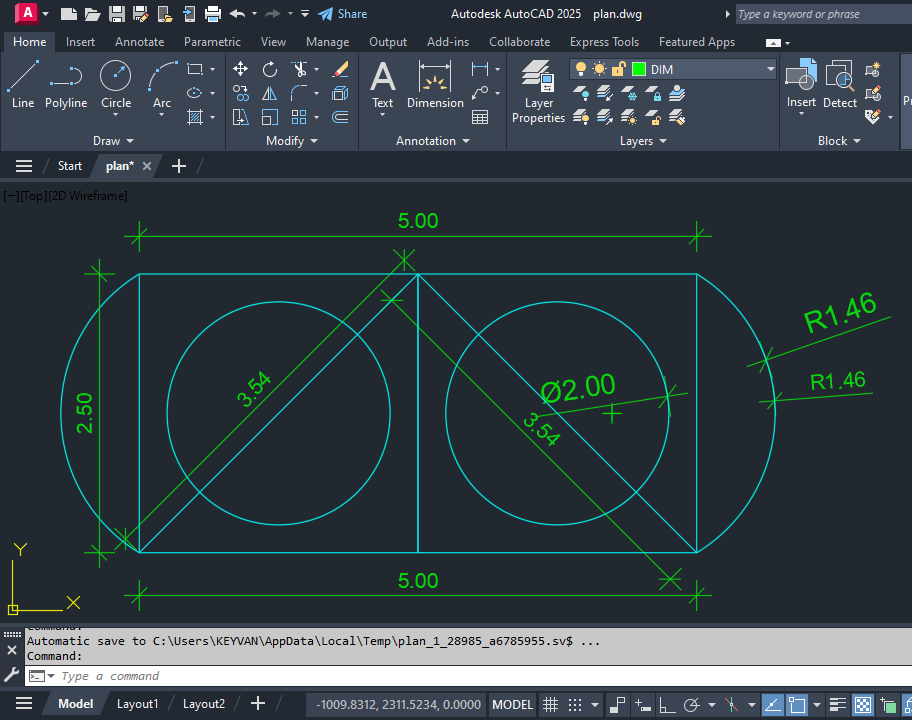Switch to the Annotate ribbon tab
Image resolution: width=912 pixels, height=720 pixels.
(140, 42)
